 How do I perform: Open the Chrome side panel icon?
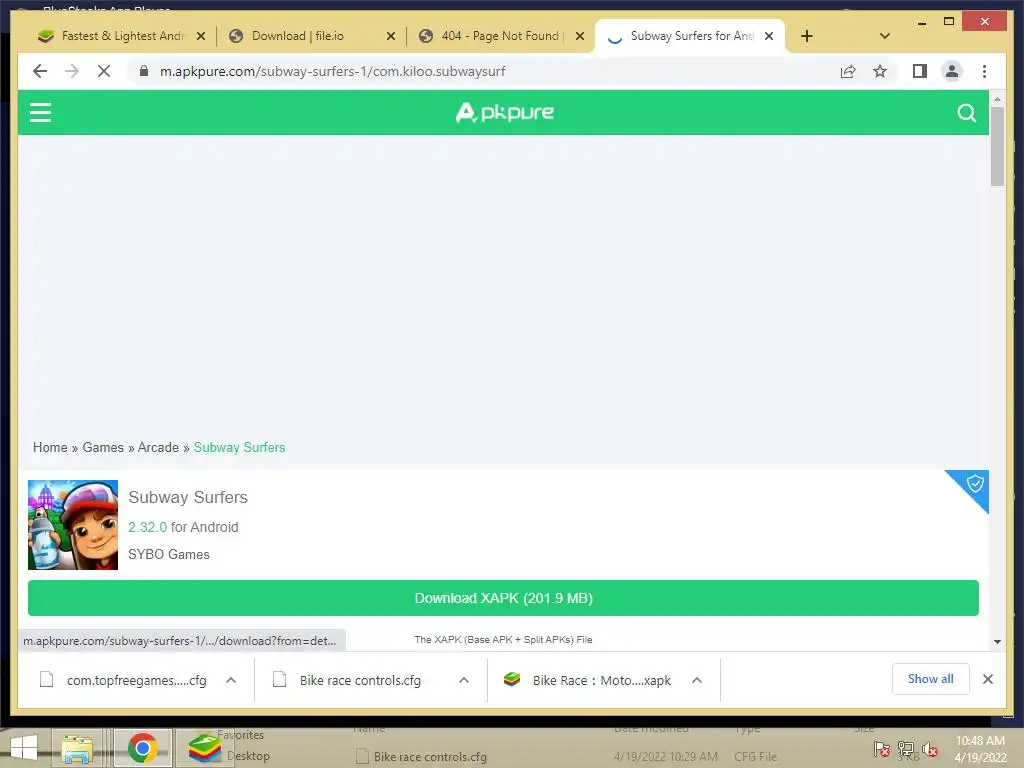tap(920, 71)
